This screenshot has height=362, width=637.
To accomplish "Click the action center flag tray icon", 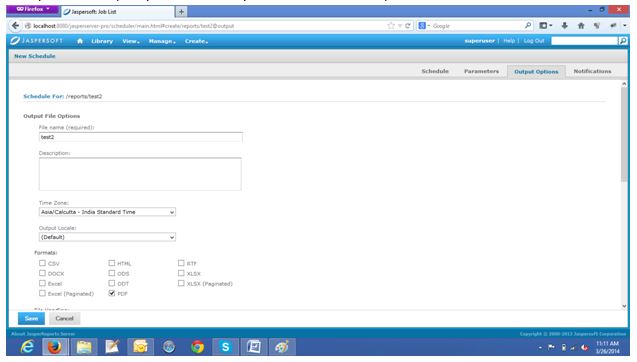I will click(551, 347).
